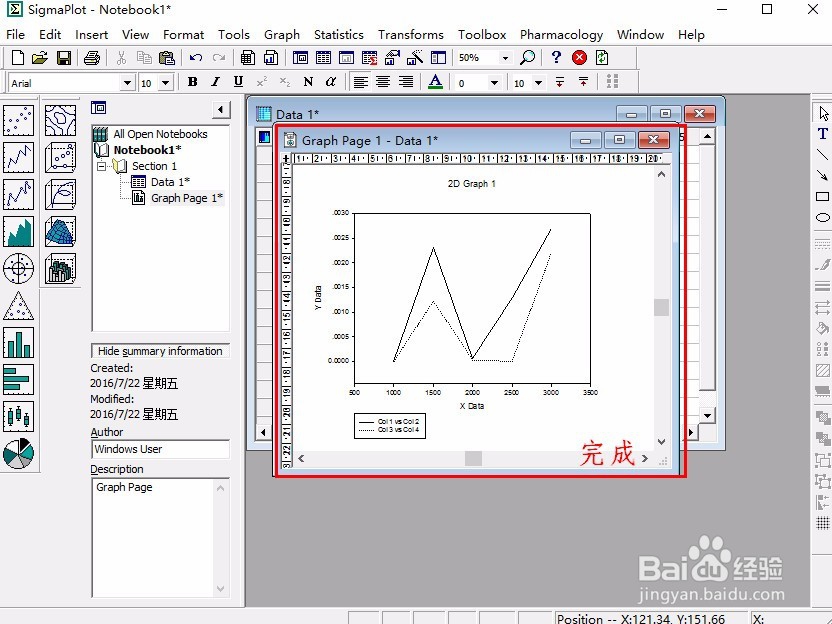Toggle underline formatting
Image resolution: width=832 pixels, height=624 pixels.
[x=238, y=82]
